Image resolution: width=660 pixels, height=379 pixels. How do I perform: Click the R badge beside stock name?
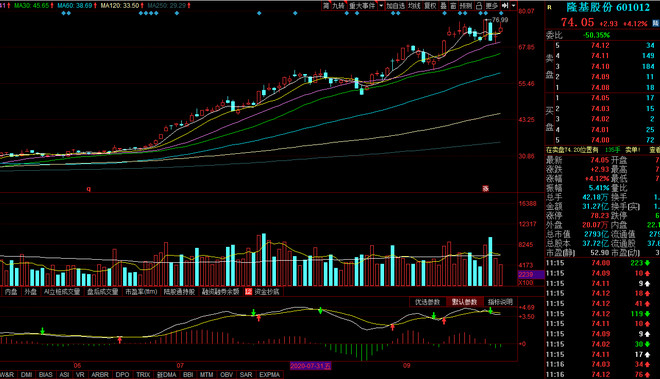(549, 7)
